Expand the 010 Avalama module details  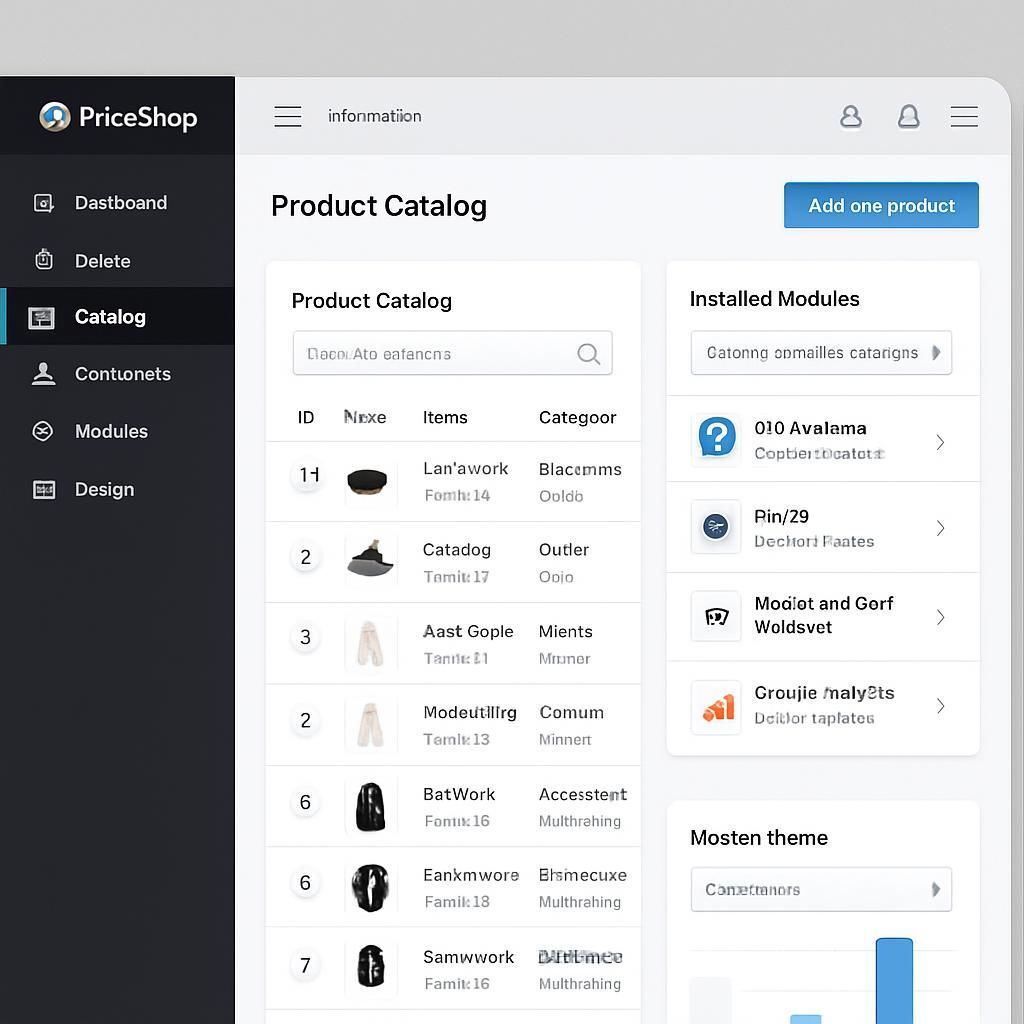point(939,440)
